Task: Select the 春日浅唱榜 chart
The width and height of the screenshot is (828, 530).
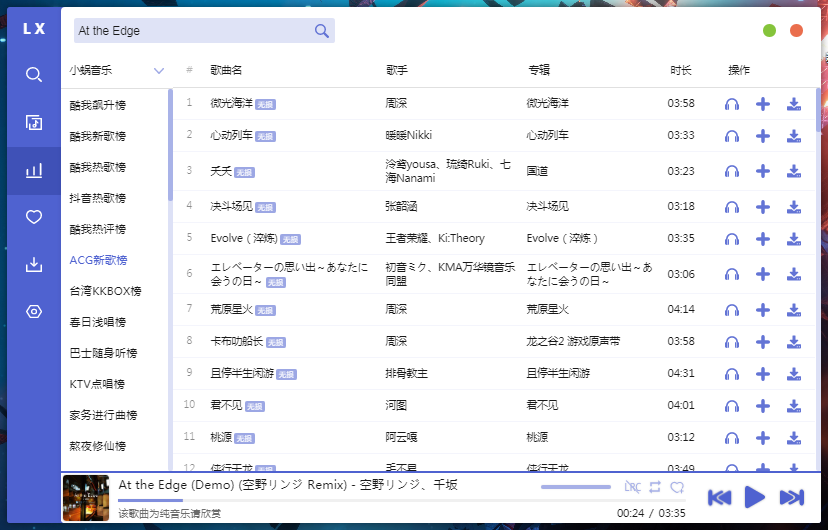Action: [x=98, y=322]
